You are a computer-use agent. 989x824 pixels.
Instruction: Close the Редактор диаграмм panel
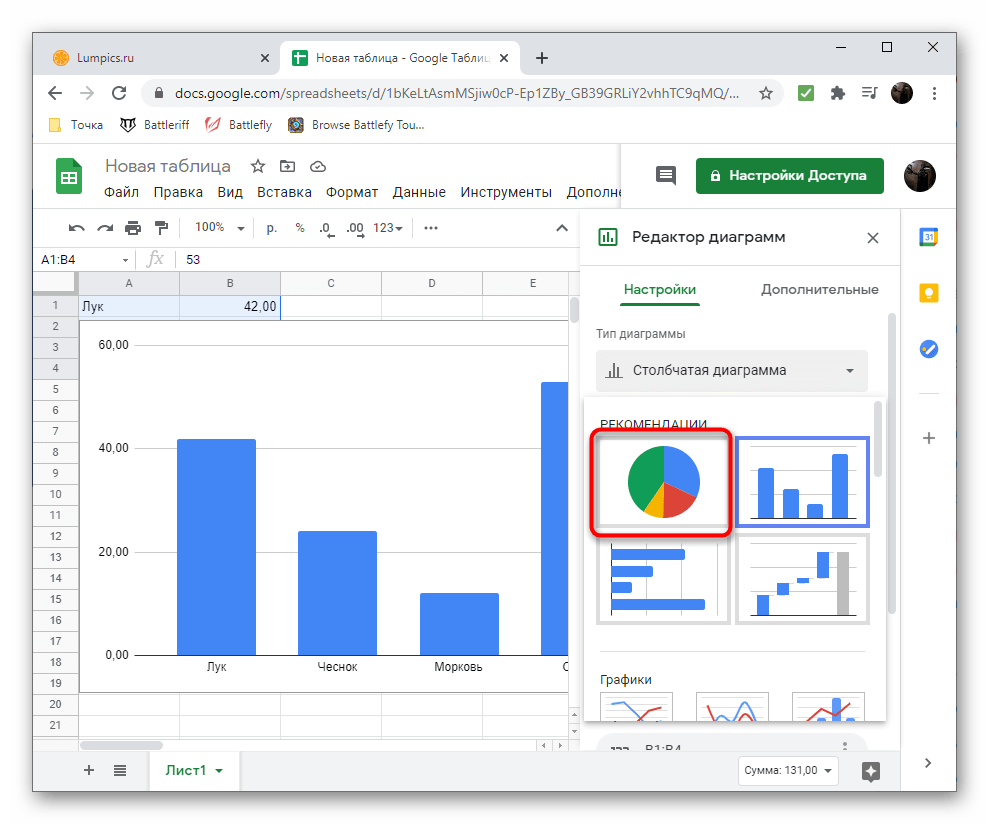tap(873, 238)
